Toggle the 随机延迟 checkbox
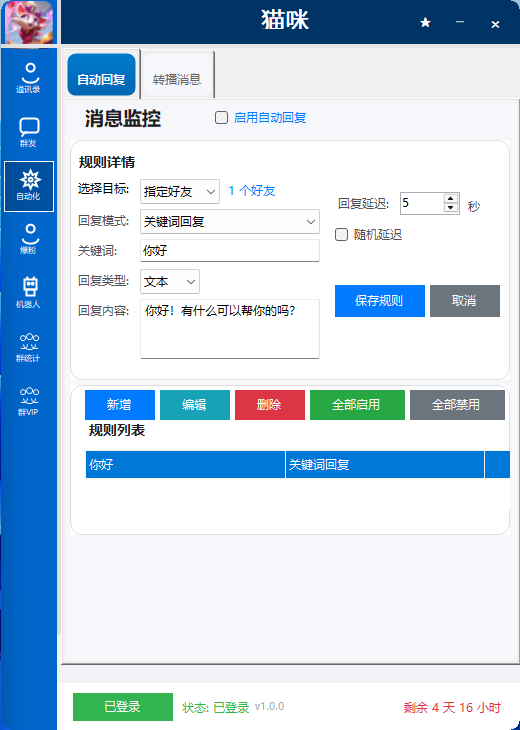 pyautogui.click(x=341, y=235)
